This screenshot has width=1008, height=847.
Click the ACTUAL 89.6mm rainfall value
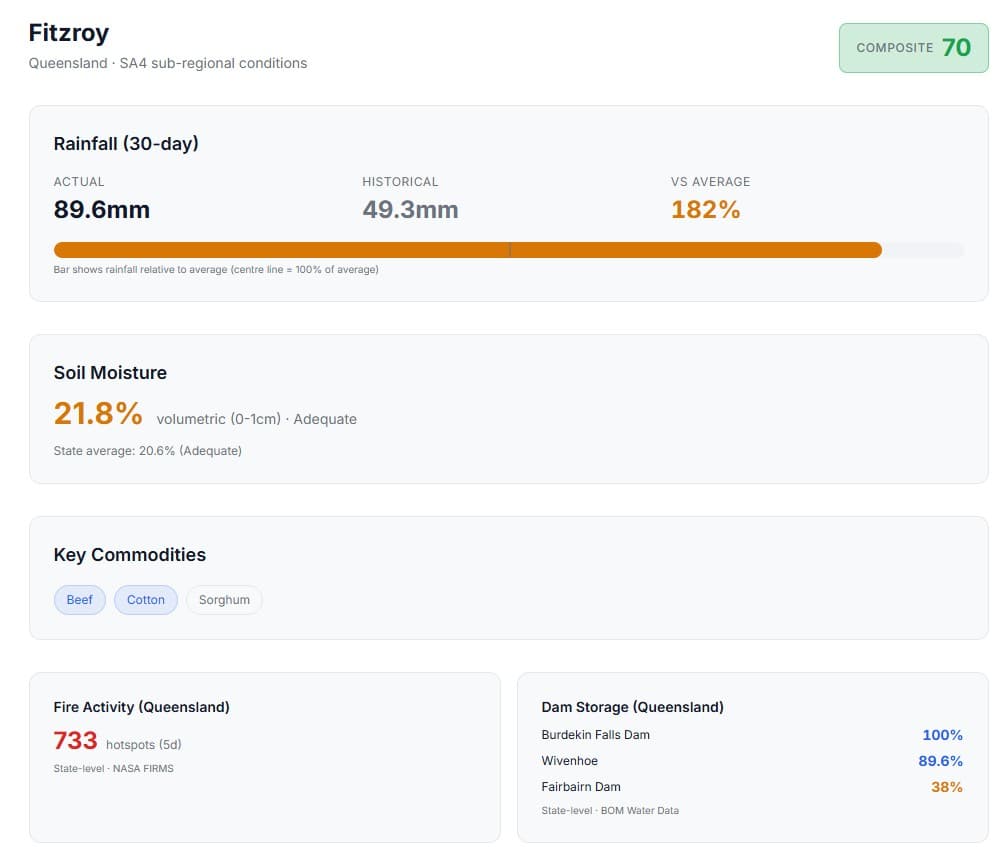pos(101,209)
